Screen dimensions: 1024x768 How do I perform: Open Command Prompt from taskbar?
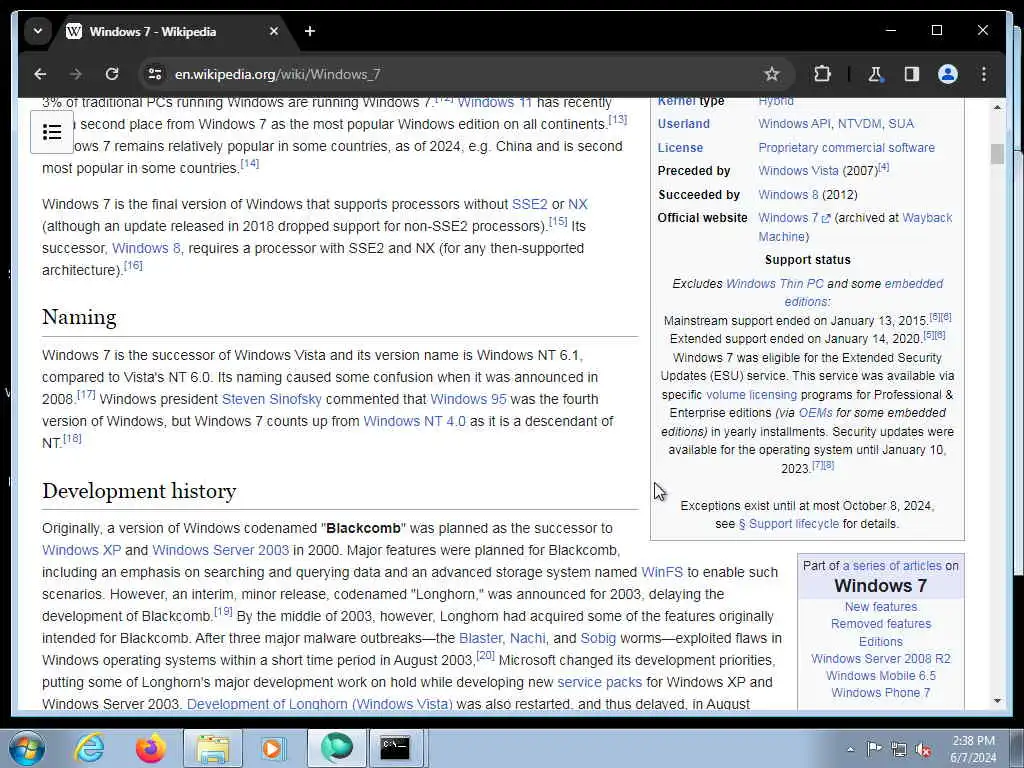[x=396, y=748]
